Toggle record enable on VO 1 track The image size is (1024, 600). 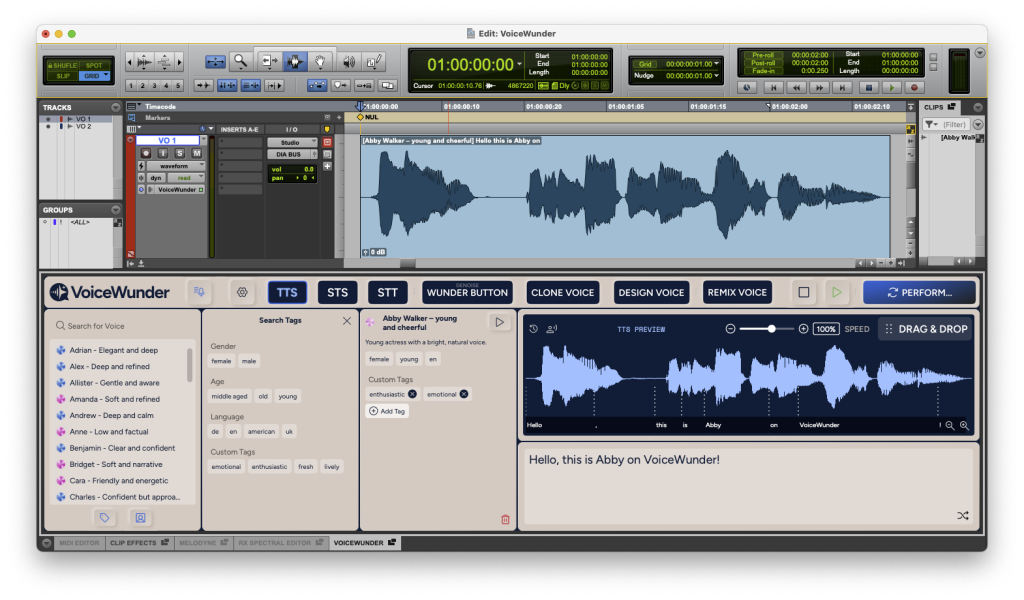click(x=146, y=153)
